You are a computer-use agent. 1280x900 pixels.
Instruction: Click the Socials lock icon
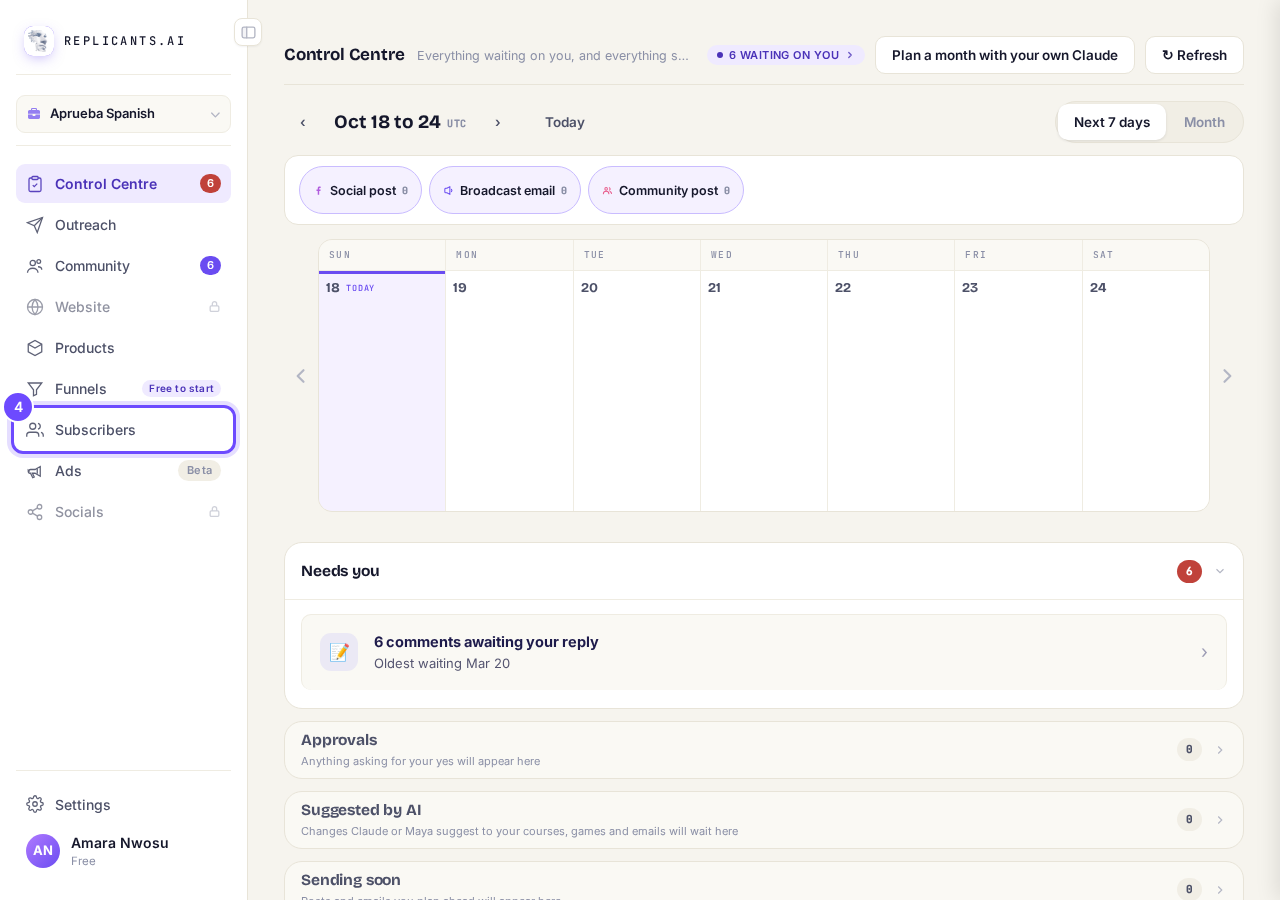(214, 512)
